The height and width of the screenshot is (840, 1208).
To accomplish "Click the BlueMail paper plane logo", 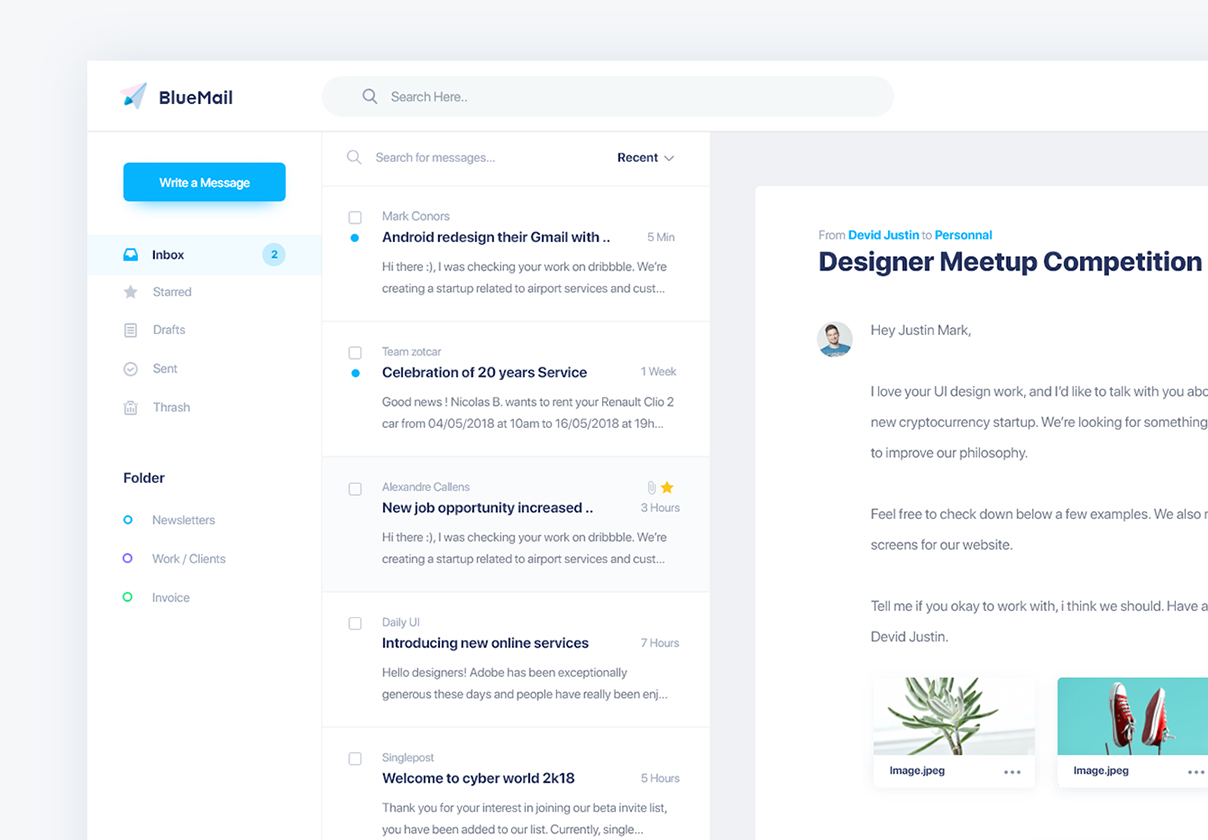I will (x=134, y=96).
